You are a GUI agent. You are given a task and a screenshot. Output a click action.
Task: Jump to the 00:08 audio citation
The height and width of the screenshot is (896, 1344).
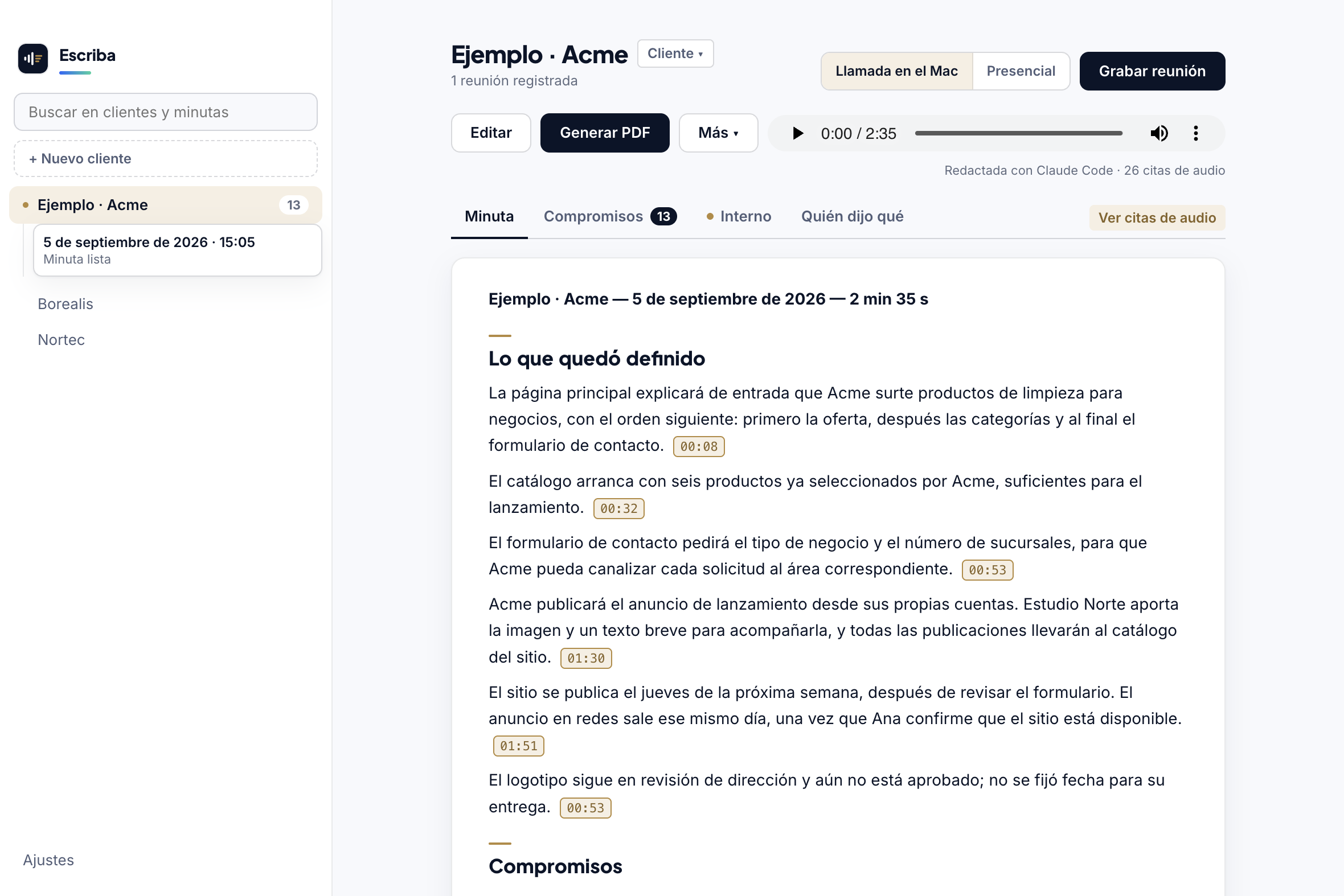point(699,446)
